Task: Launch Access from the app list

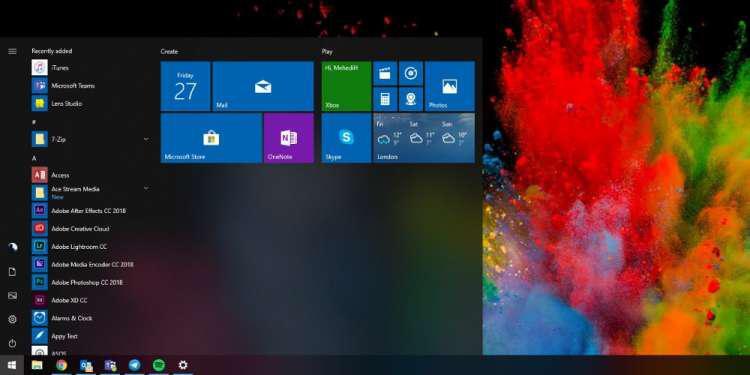Action: 90,175
